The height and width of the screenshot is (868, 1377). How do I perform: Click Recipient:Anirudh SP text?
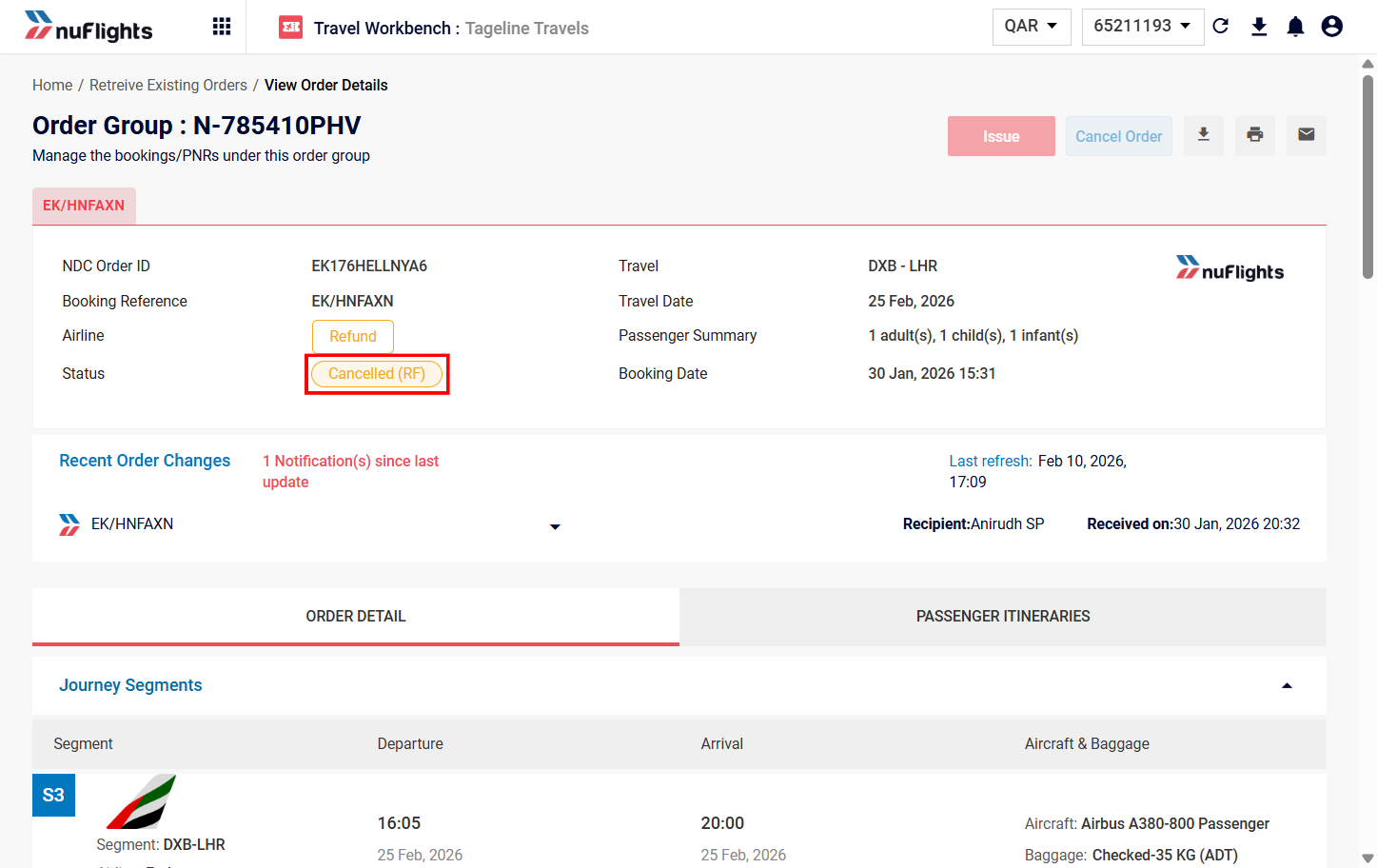pos(974,524)
